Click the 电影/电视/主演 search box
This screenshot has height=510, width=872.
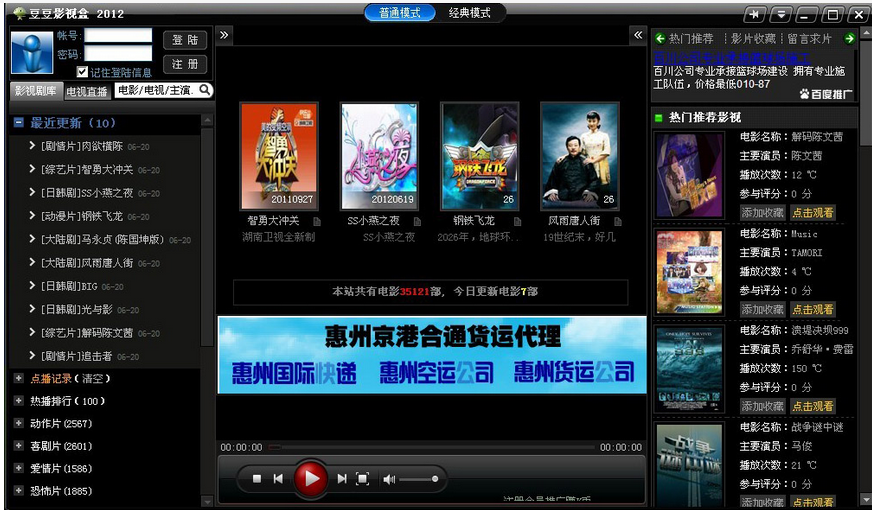point(156,90)
